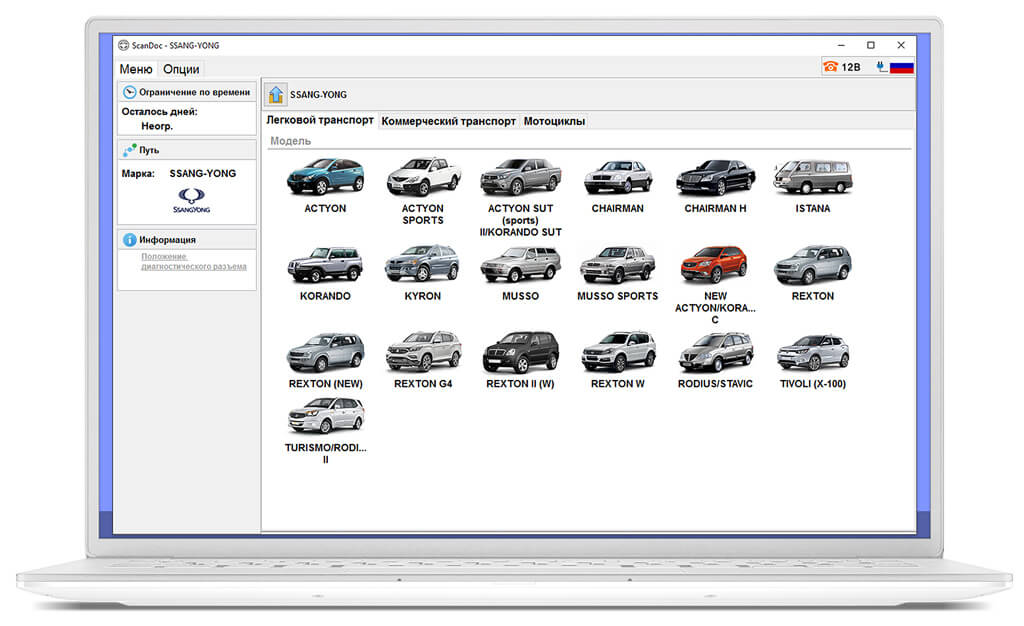Click the Модель section label
1024x626 pixels.
[291, 141]
